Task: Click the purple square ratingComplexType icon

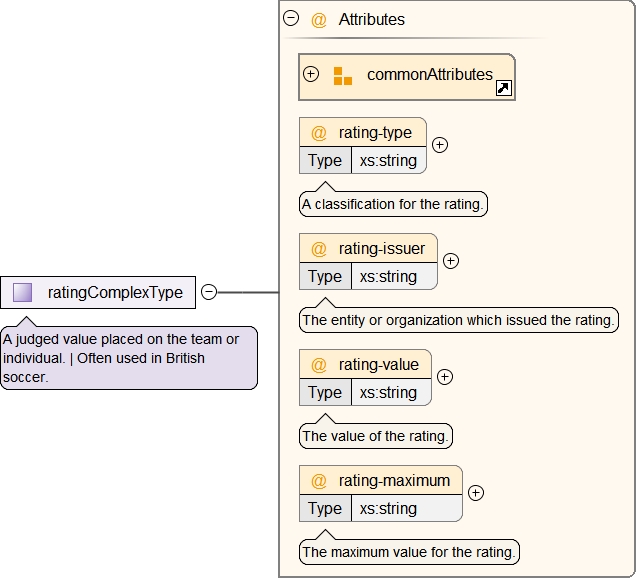Action: click(x=22, y=292)
